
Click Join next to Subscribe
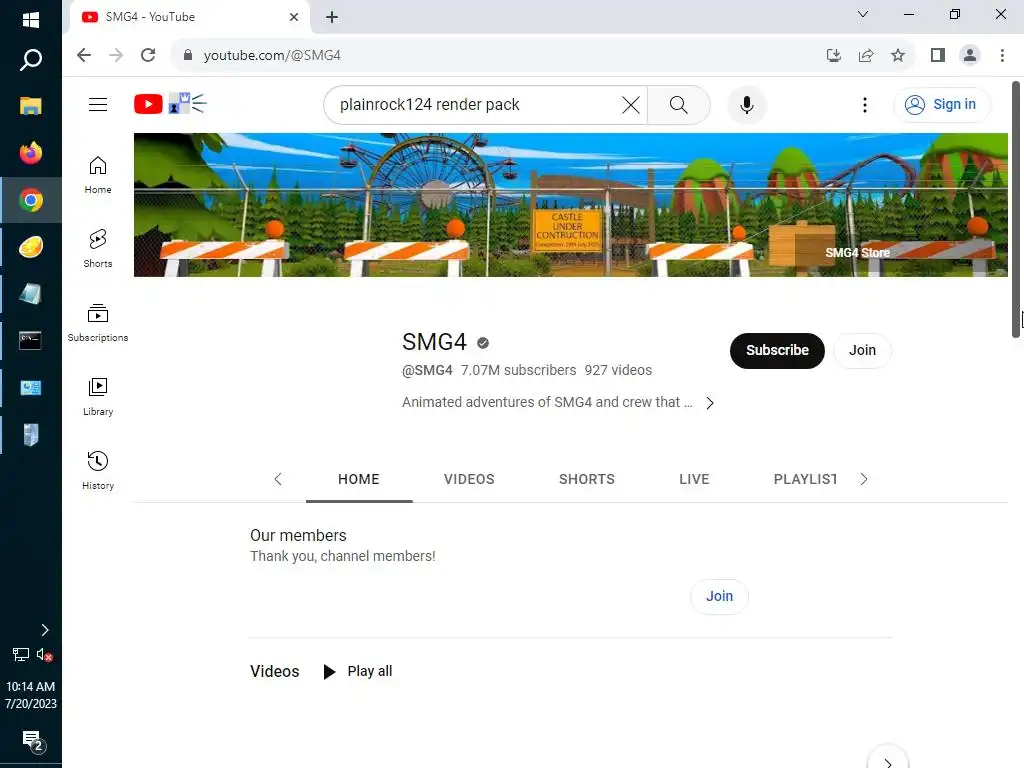(862, 351)
